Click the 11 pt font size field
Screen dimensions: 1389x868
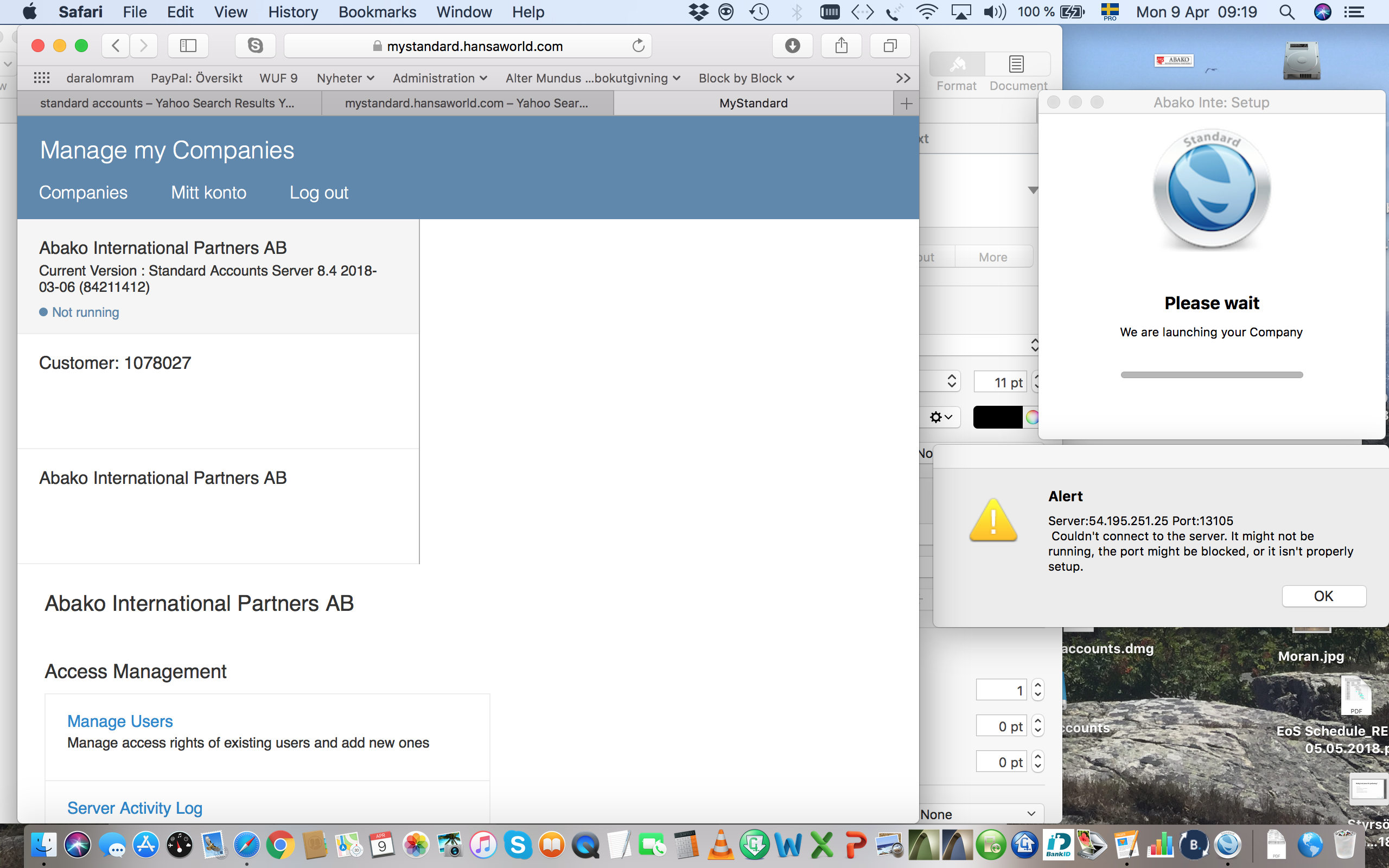click(1001, 382)
